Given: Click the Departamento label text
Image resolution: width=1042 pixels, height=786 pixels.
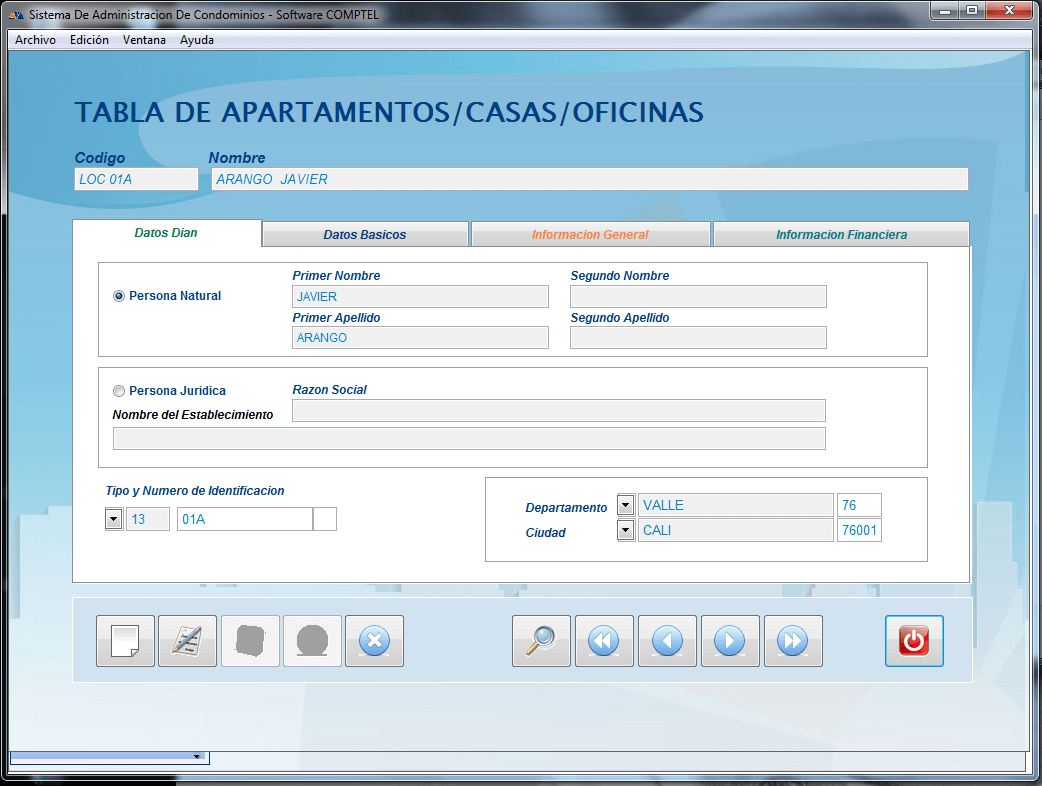Looking at the screenshot, I should coord(566,508).
